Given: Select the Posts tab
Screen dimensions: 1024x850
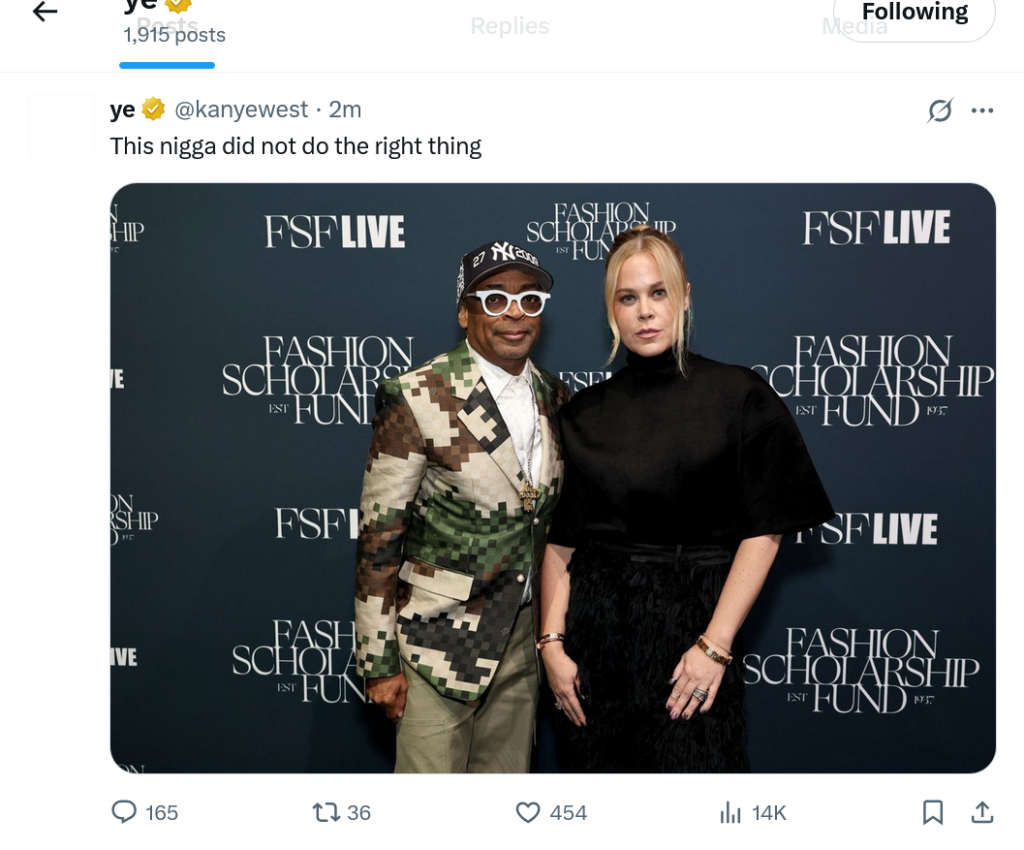Looking at the screenshot, I should [167, 26].
